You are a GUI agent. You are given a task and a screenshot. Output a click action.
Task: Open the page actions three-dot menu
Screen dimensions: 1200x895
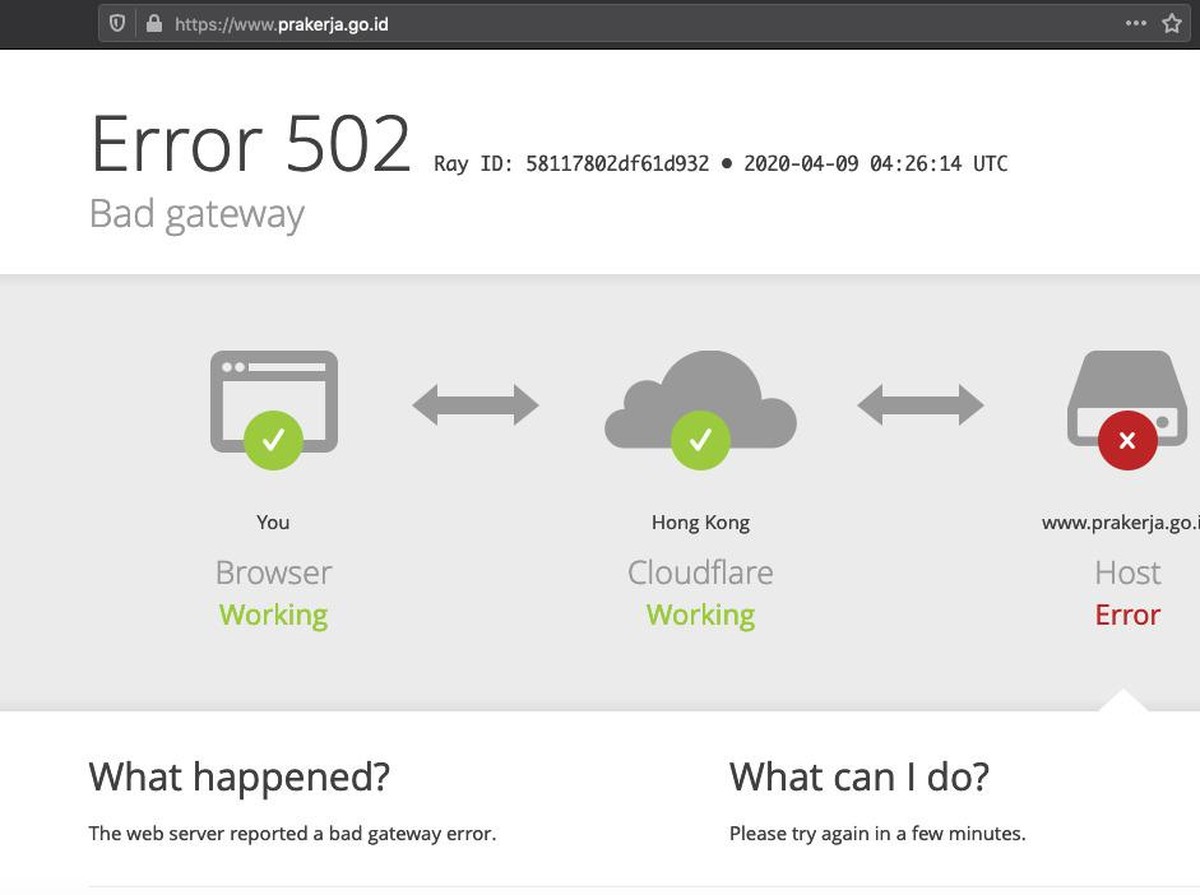coord(1135,23)
